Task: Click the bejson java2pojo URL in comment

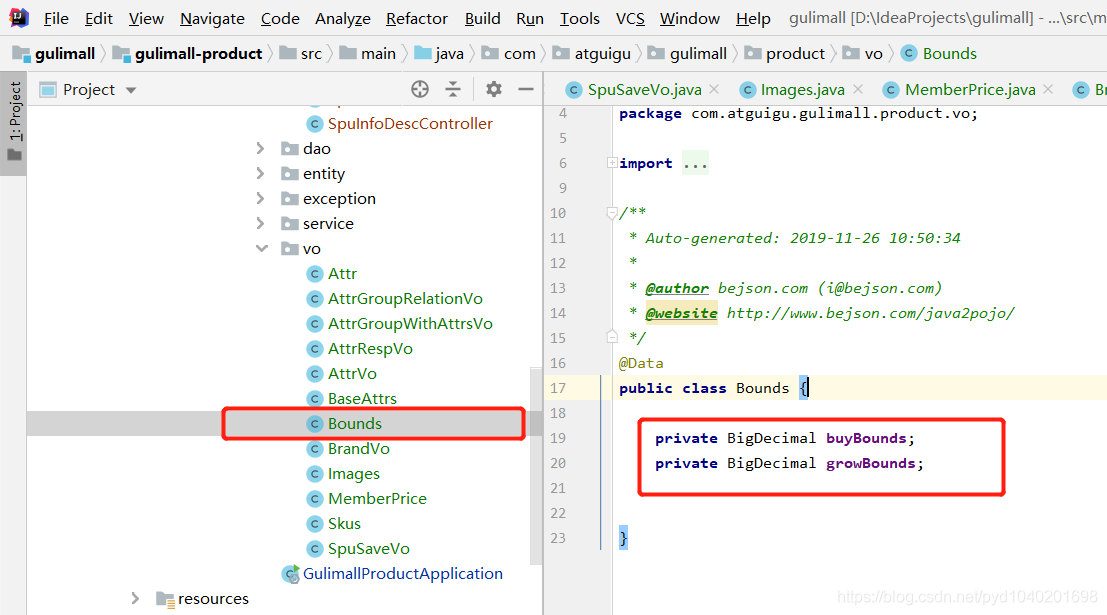Action: [870, 313]
